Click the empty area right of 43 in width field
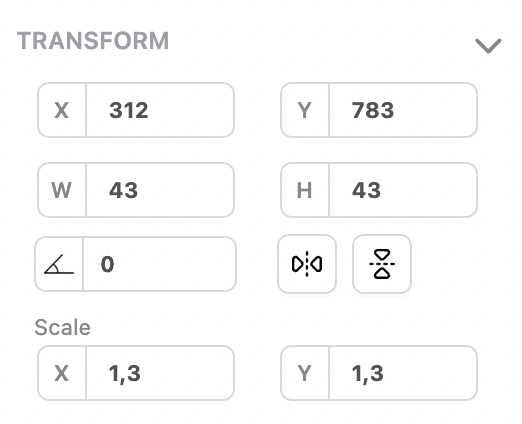 (187, 190)
